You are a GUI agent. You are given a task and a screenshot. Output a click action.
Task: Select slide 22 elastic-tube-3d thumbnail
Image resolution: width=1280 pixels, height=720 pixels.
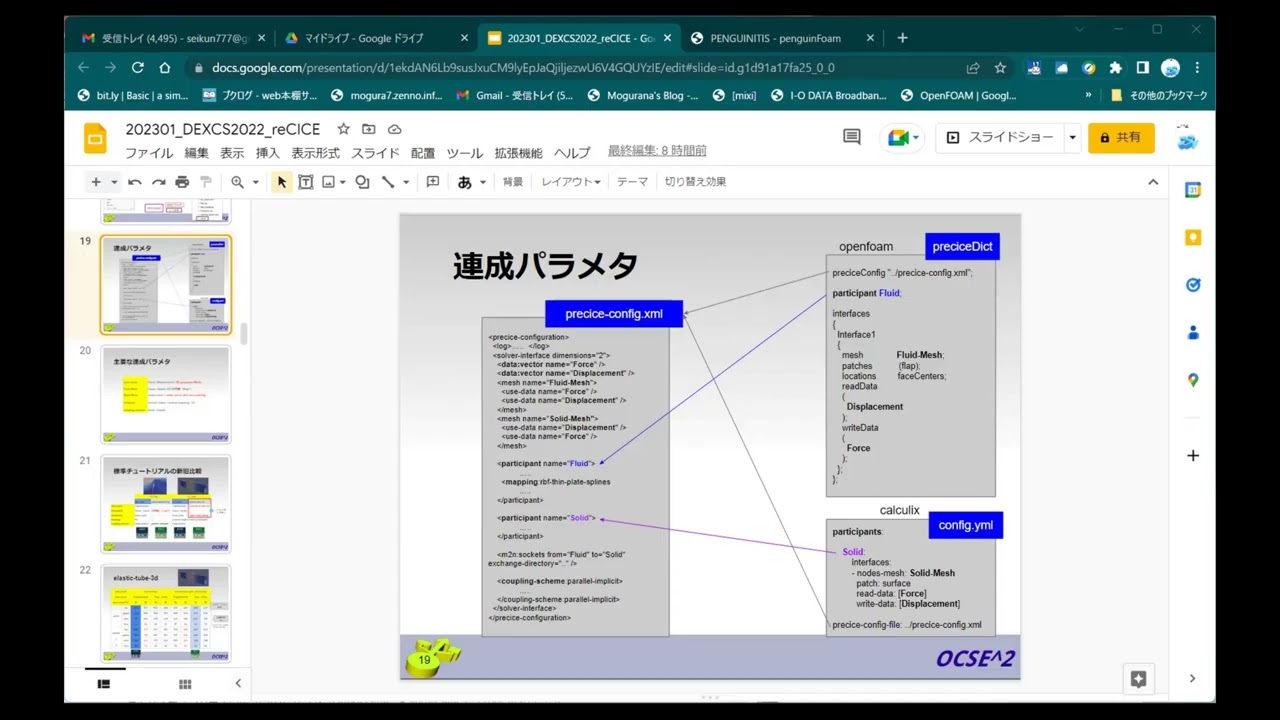click(166, 614)
